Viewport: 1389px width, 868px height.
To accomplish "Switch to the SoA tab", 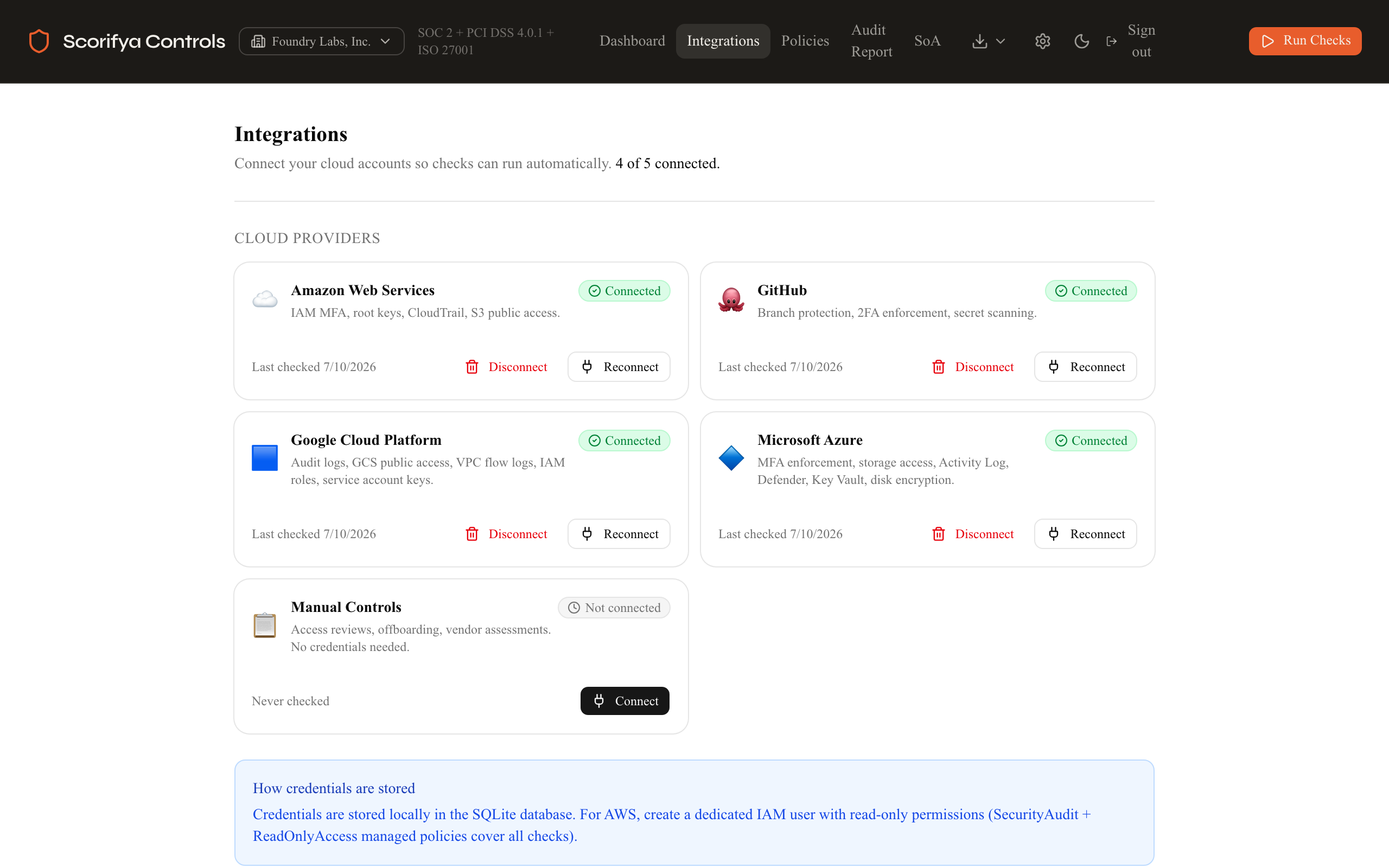I will click(x=927, y=41).
